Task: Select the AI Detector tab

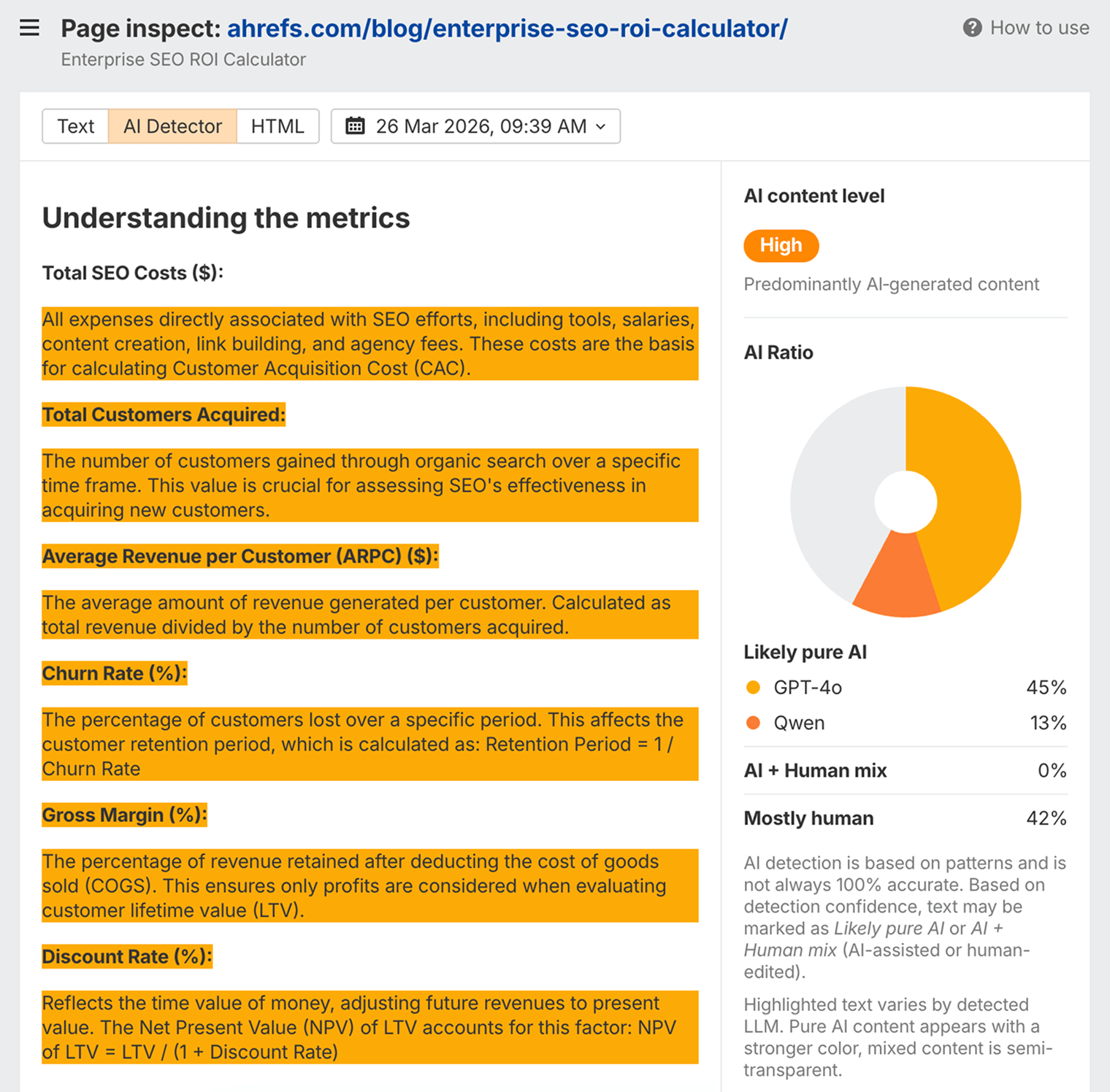Action: 172,126
